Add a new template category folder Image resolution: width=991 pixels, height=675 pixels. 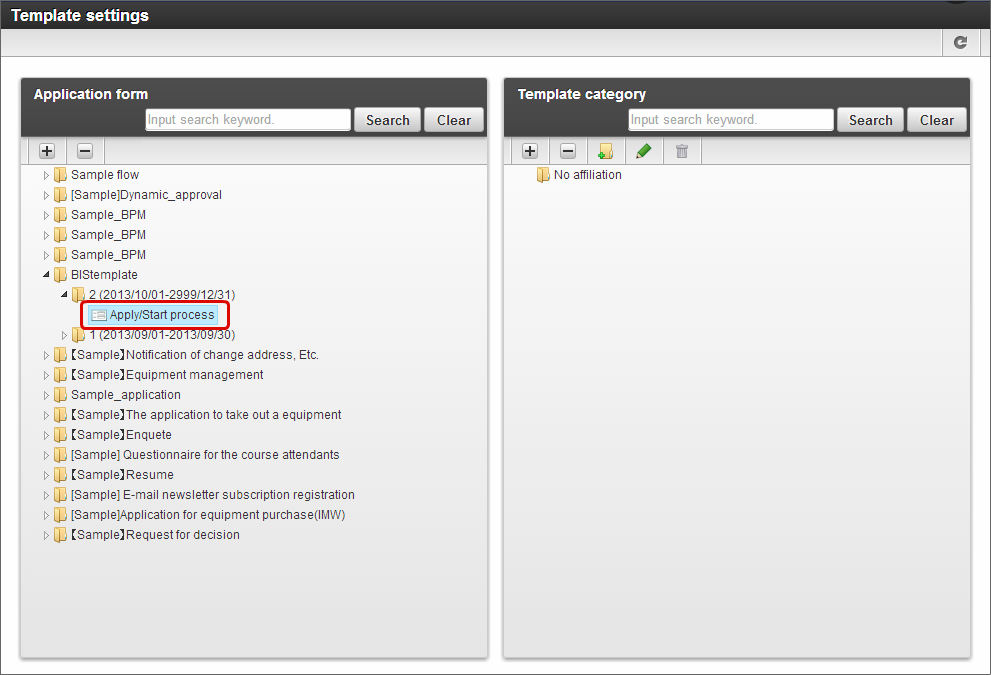[605, 151]
